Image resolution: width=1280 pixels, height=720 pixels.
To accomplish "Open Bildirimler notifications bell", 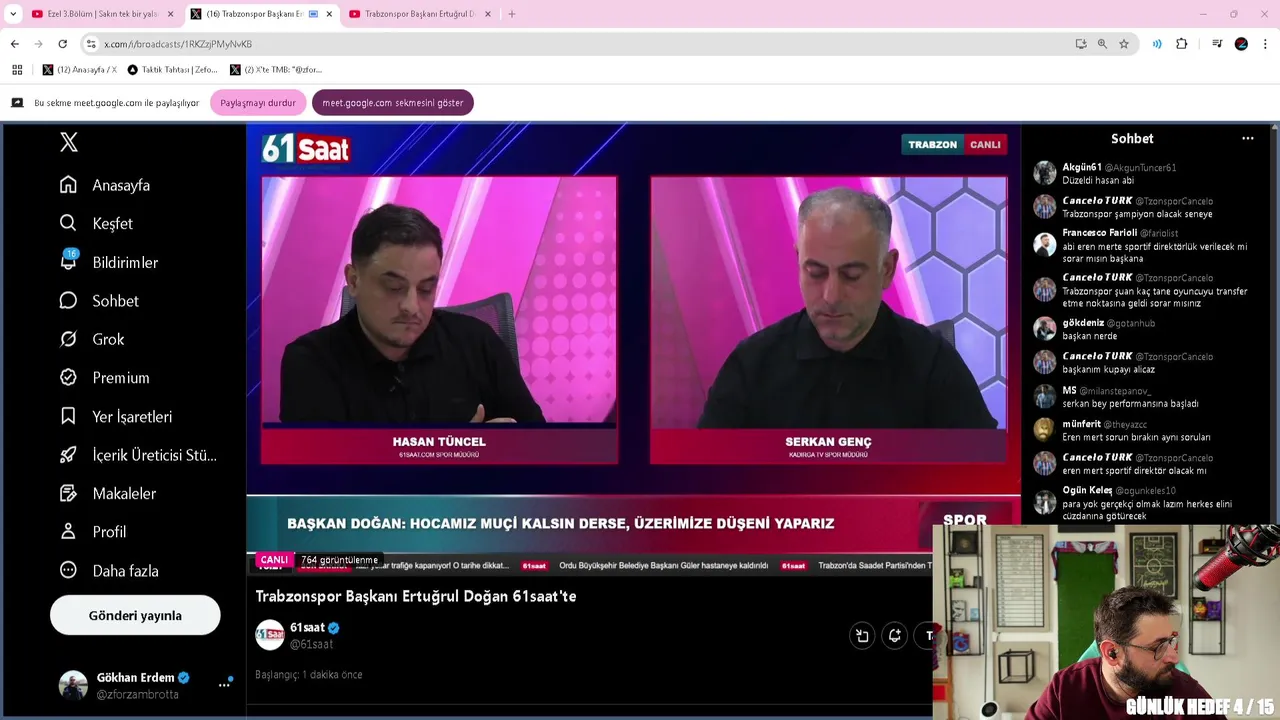I will [109, 262].
